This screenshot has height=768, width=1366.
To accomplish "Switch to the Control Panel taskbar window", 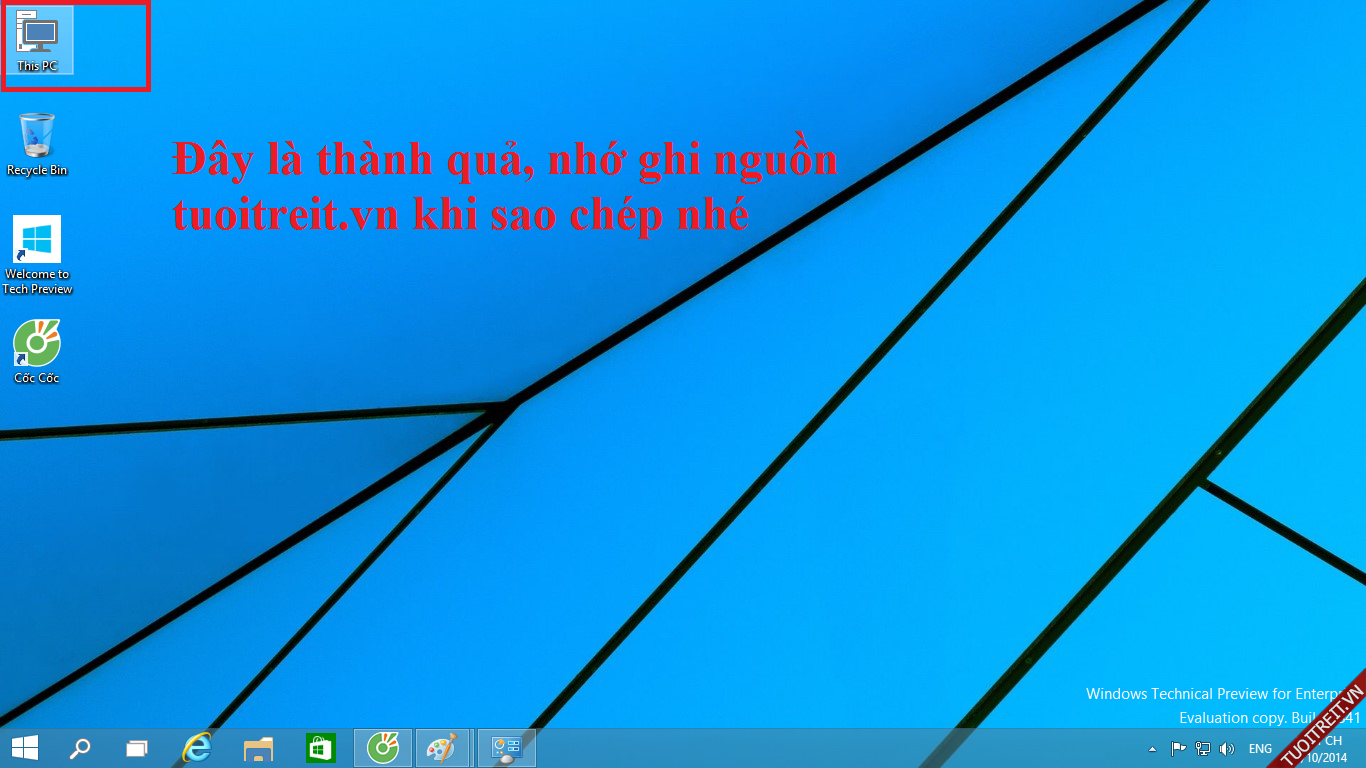I will pos(507,748).
